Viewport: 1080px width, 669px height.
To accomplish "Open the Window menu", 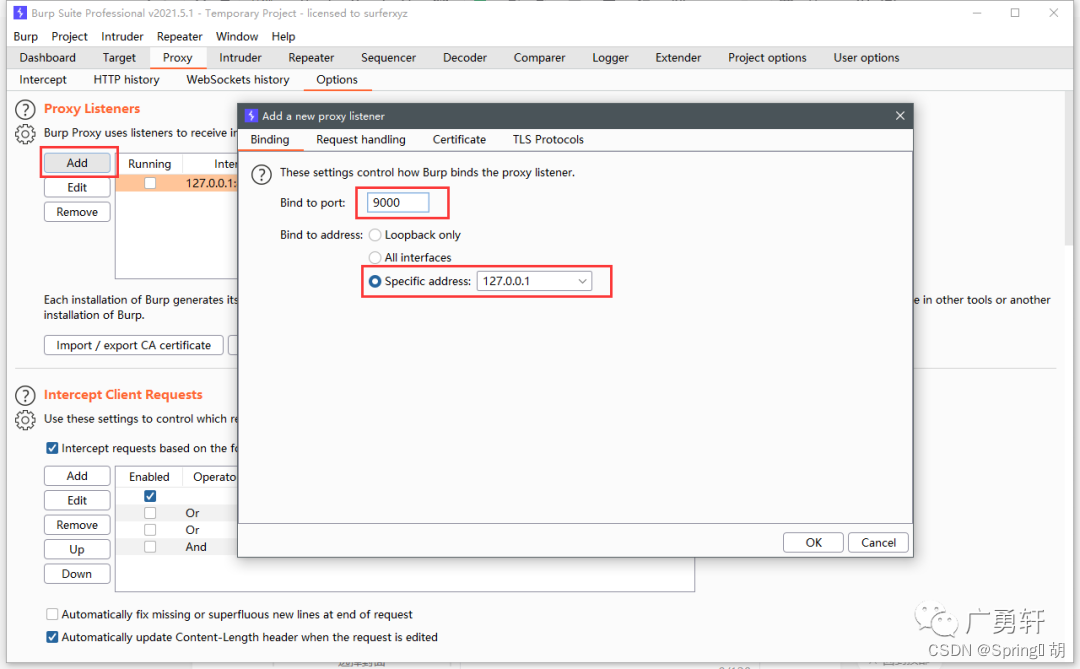I will coord(237,37).
